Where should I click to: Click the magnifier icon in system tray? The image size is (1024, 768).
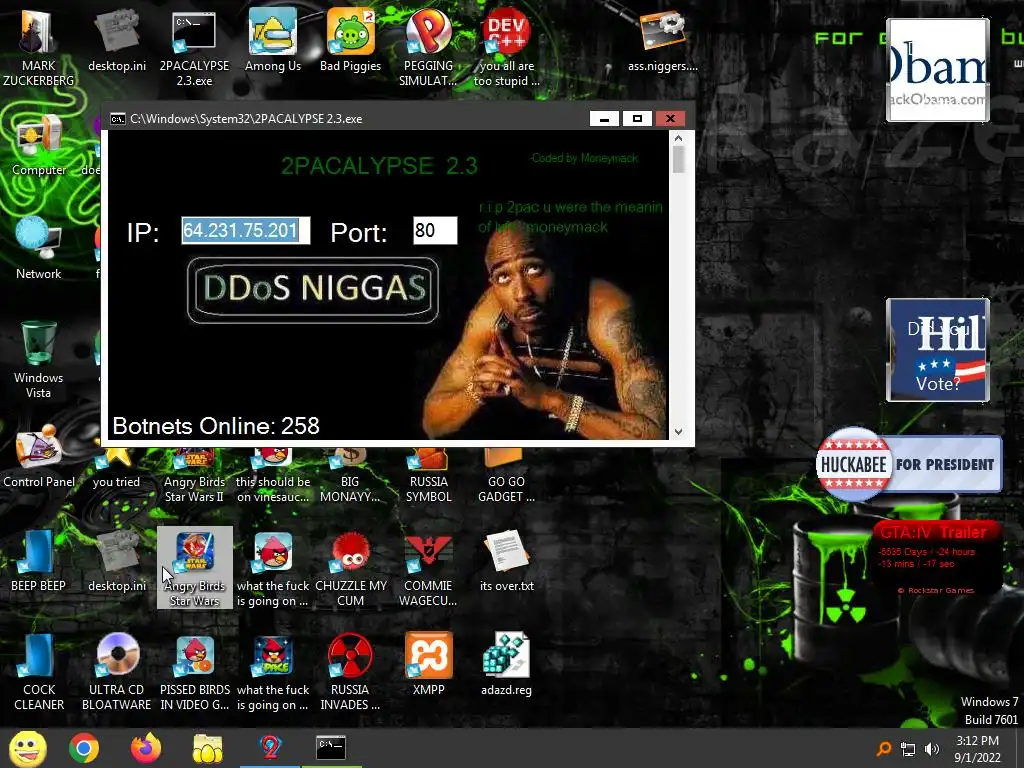coord(884,748)
